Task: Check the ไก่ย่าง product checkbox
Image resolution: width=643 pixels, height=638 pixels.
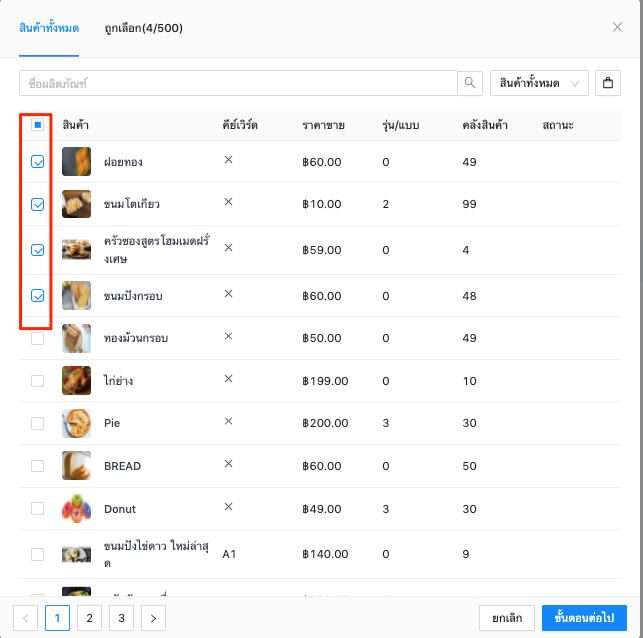Action: (x=38, y=381)
